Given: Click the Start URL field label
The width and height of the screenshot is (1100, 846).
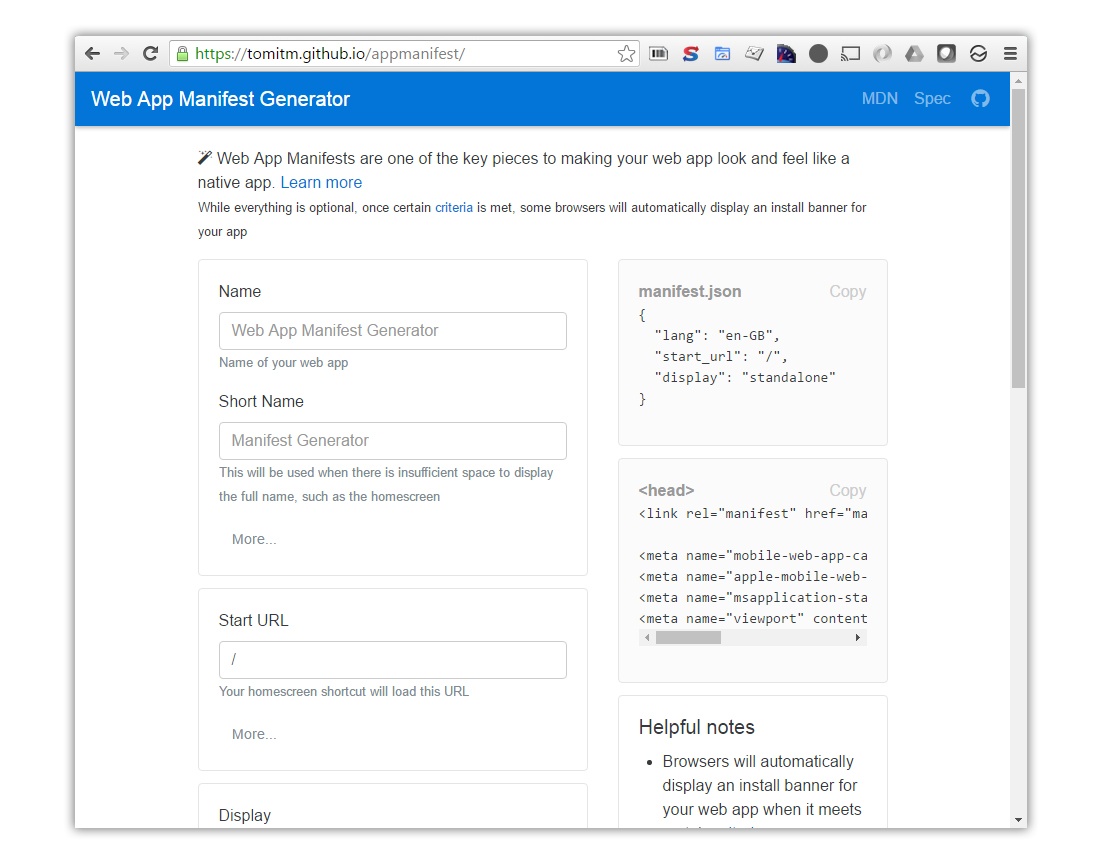Looking at the screenshot, I should 253,620.
